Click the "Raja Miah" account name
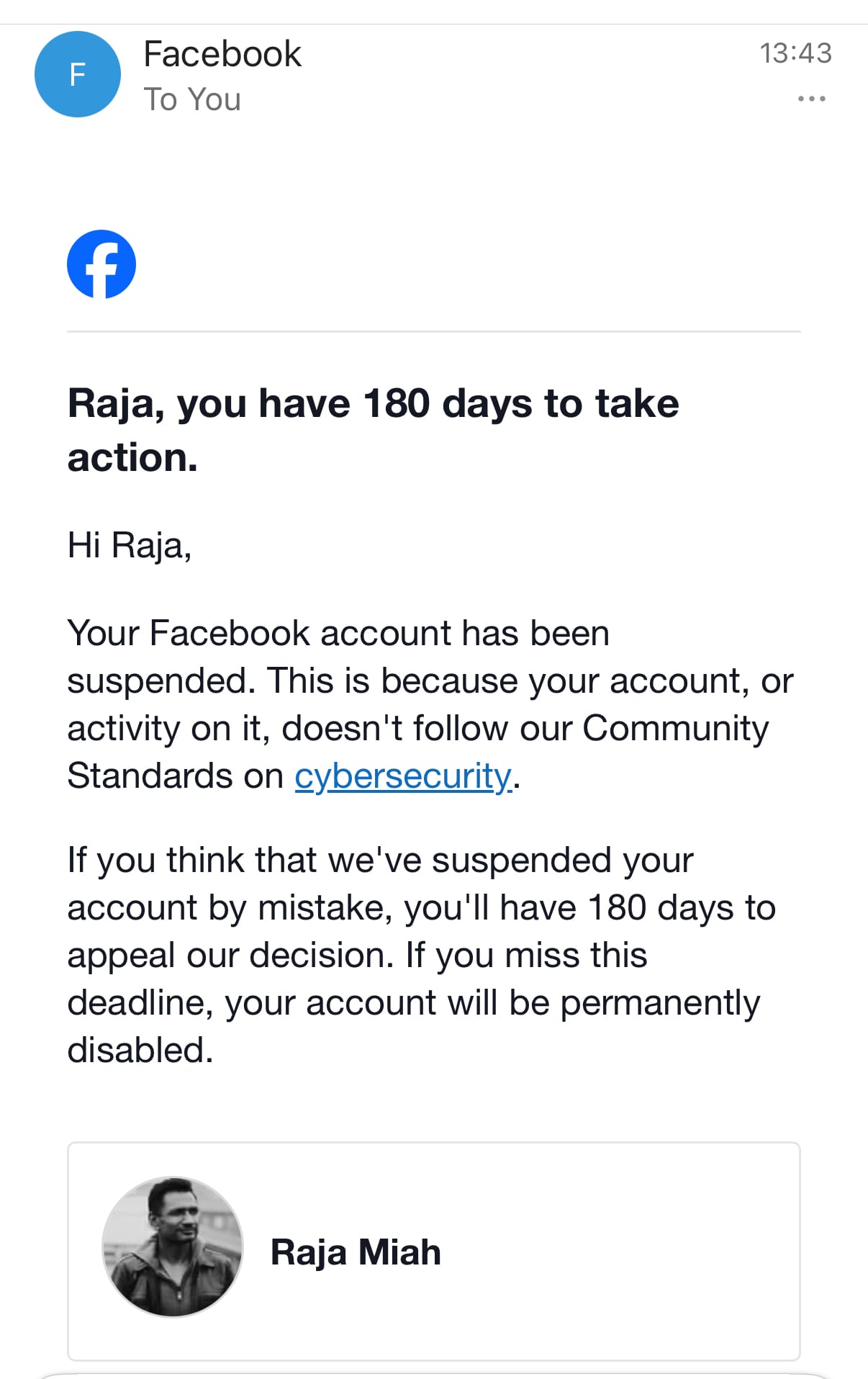Image resolution: width=868 pixels, height=1379 pixels. (x=356, y=1252)
